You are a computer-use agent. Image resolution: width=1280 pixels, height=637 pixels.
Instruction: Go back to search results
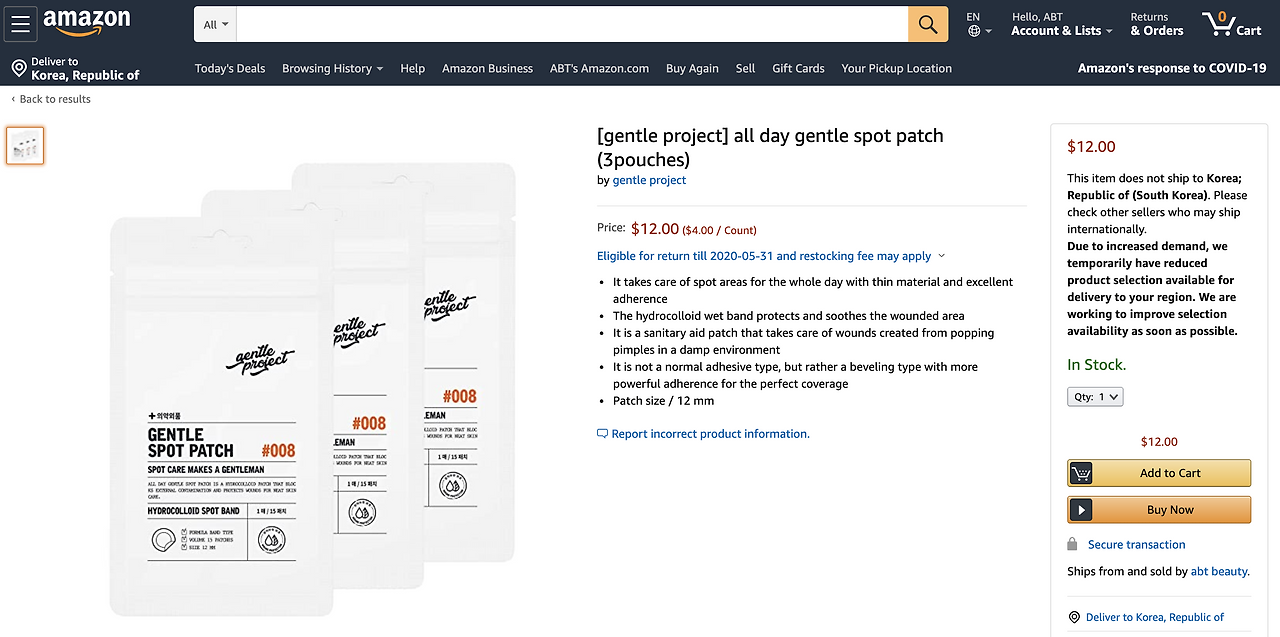(51, 99)
